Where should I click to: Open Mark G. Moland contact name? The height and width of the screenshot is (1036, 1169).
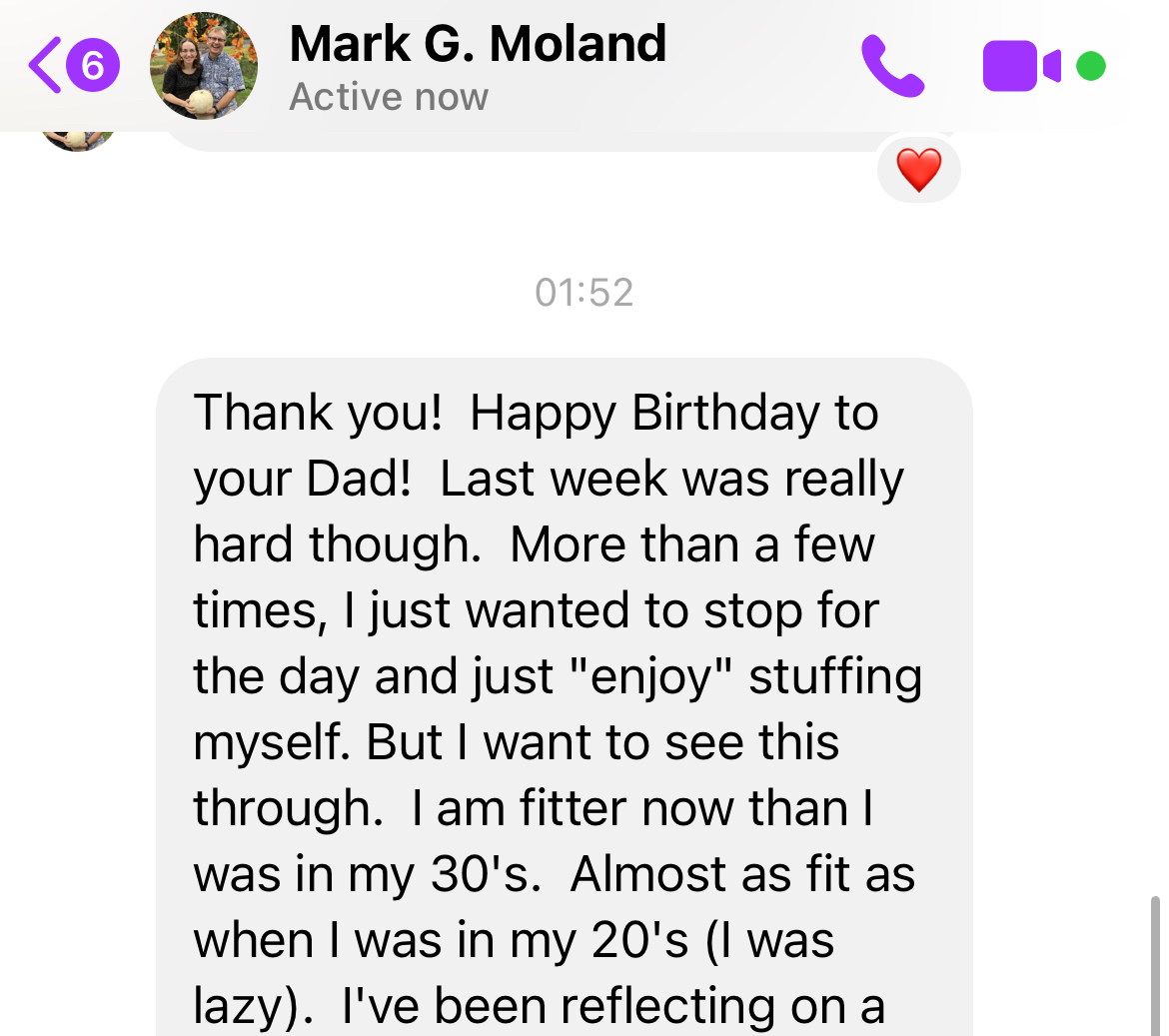478,44
